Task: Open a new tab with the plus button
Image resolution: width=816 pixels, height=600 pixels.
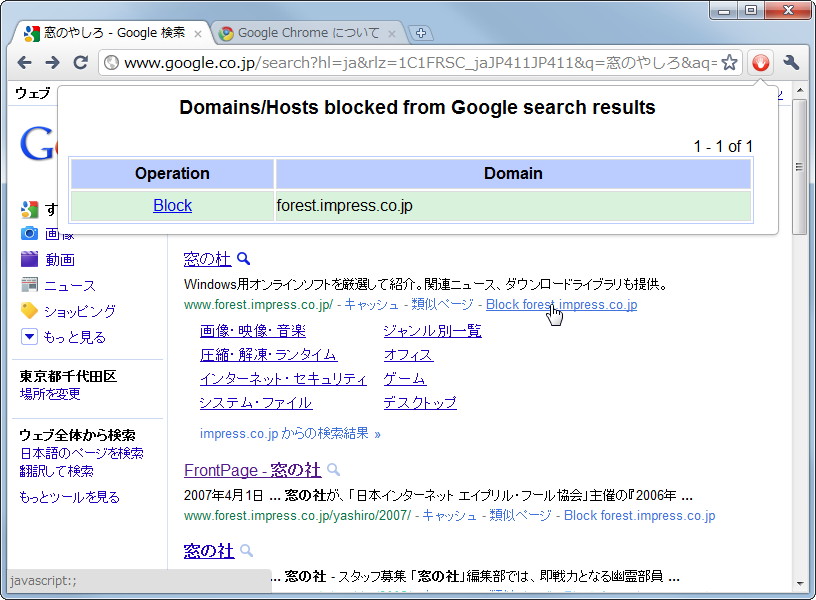Action: [x=421, y=32]
